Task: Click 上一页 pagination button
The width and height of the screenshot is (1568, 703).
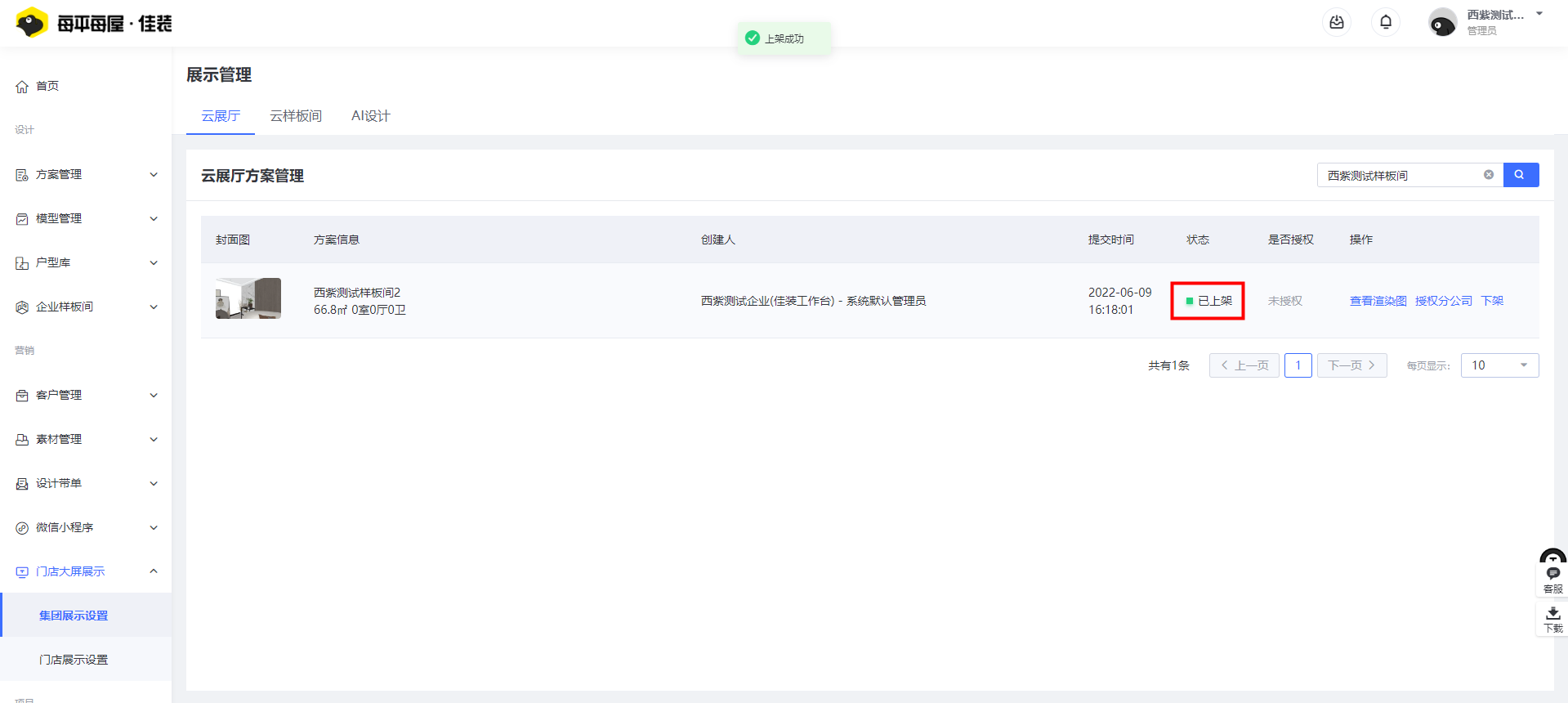Action: (1244, 365)
